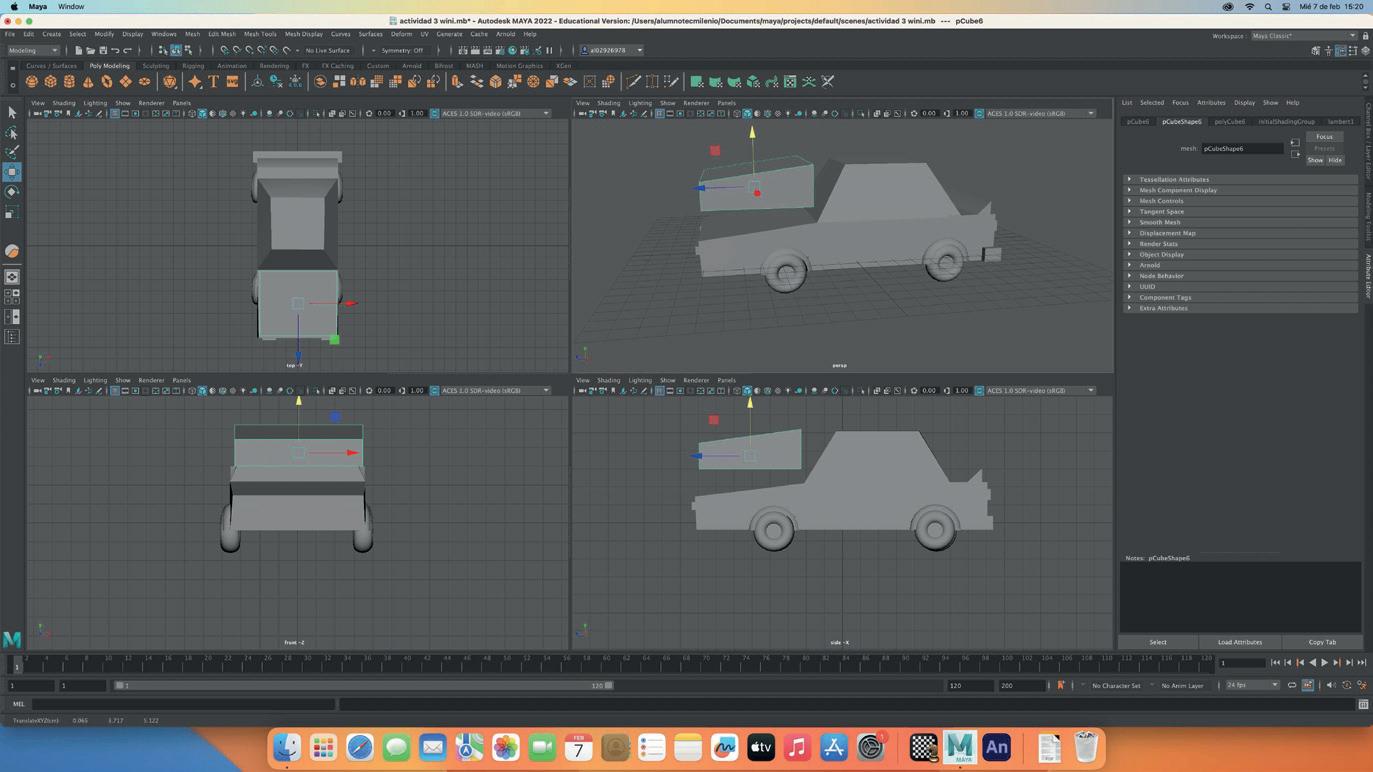The width and height of the screenshot is (1373, 772).
Task: Click the Load Attributes button
Action: [1239, 642]
